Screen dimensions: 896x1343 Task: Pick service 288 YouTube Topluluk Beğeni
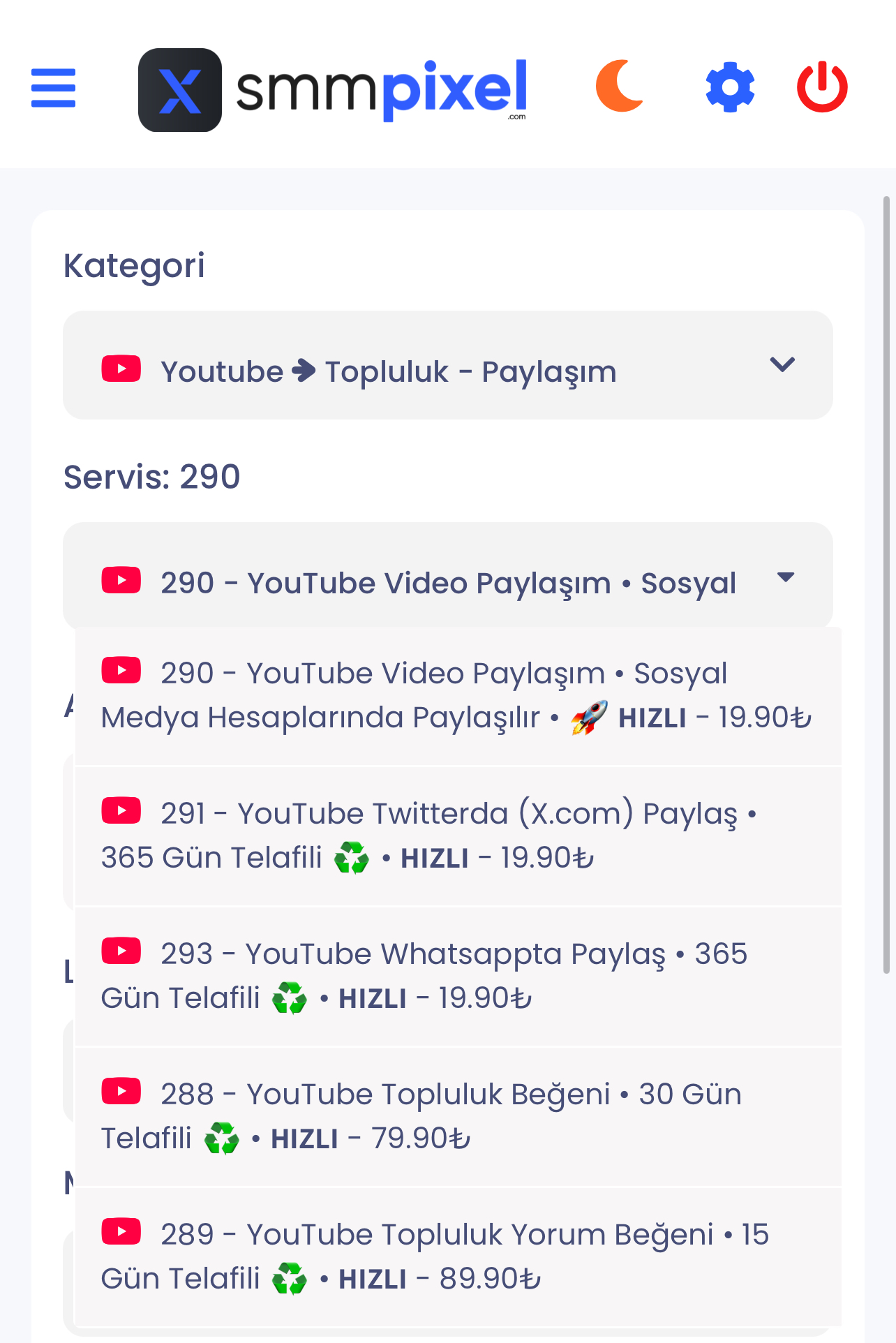pos(458,1116)
